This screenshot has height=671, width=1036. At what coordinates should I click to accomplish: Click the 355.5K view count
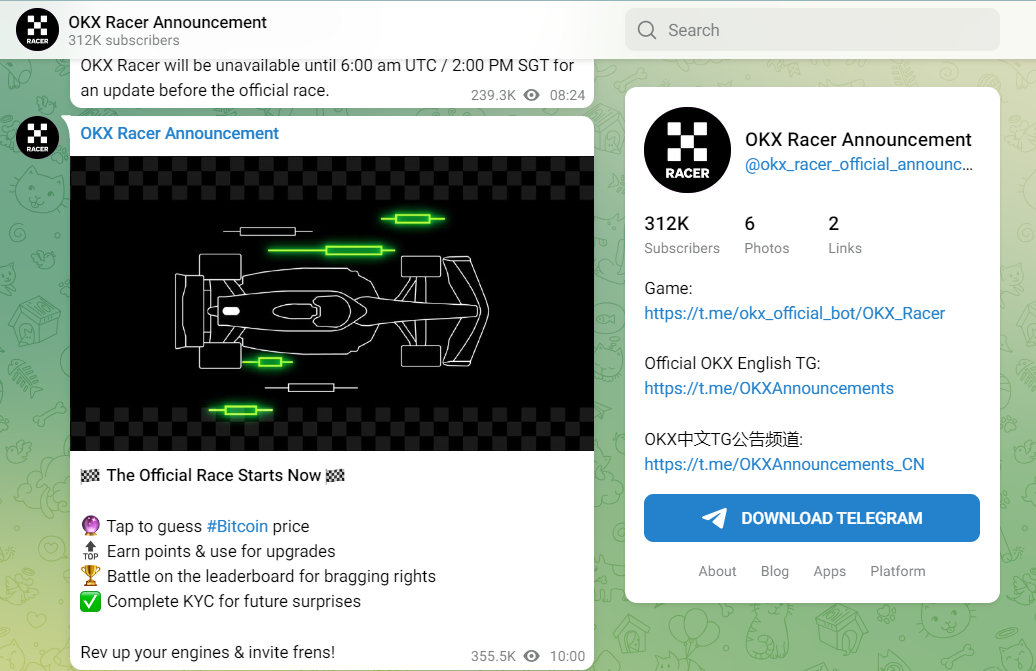click(493, 656)
